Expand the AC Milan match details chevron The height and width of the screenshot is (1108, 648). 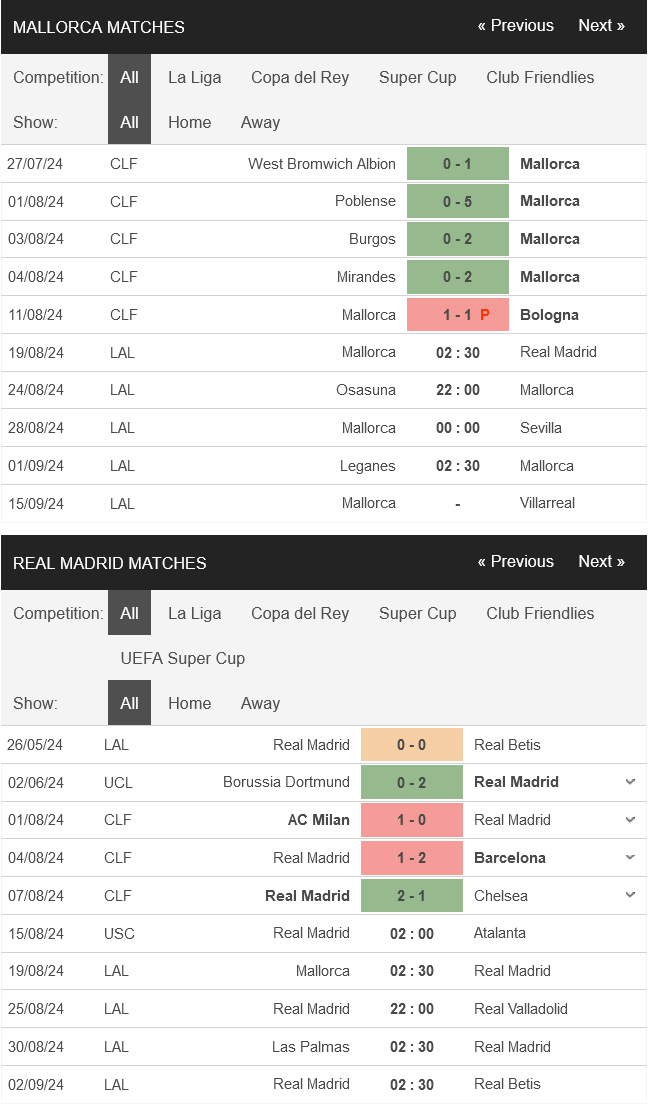point(630,820)
